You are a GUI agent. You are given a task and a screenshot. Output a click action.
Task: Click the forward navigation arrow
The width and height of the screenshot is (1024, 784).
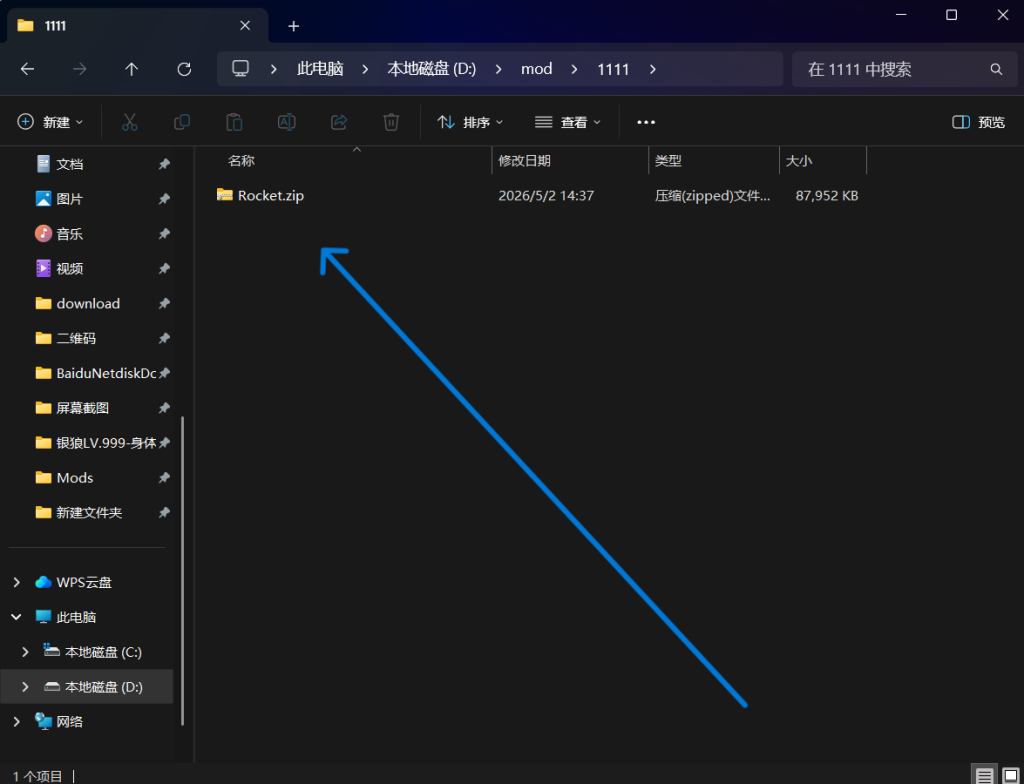pyautogui.click(x=80, y=69)
